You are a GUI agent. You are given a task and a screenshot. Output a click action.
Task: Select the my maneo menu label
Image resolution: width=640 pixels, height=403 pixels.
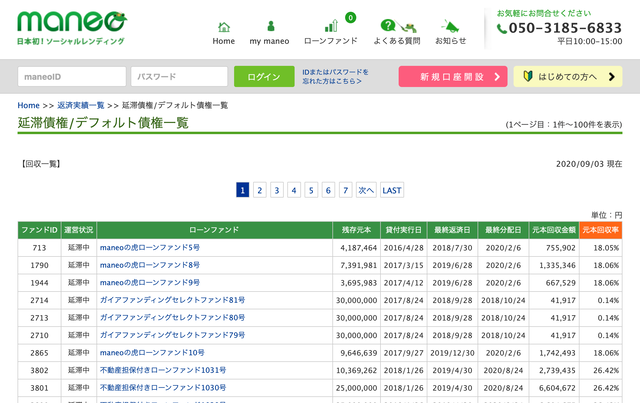(x=269, y=41)
